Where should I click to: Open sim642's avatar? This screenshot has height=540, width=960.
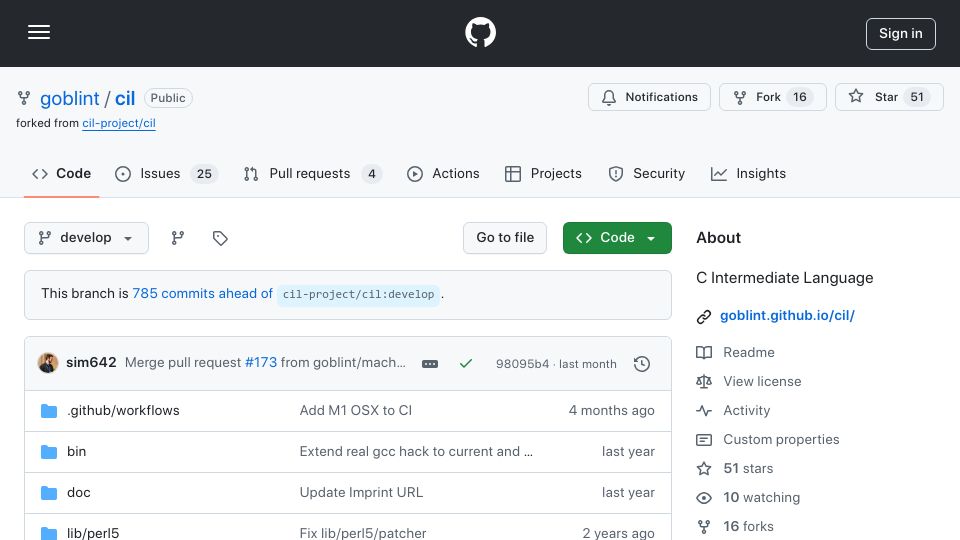[48, 363]
